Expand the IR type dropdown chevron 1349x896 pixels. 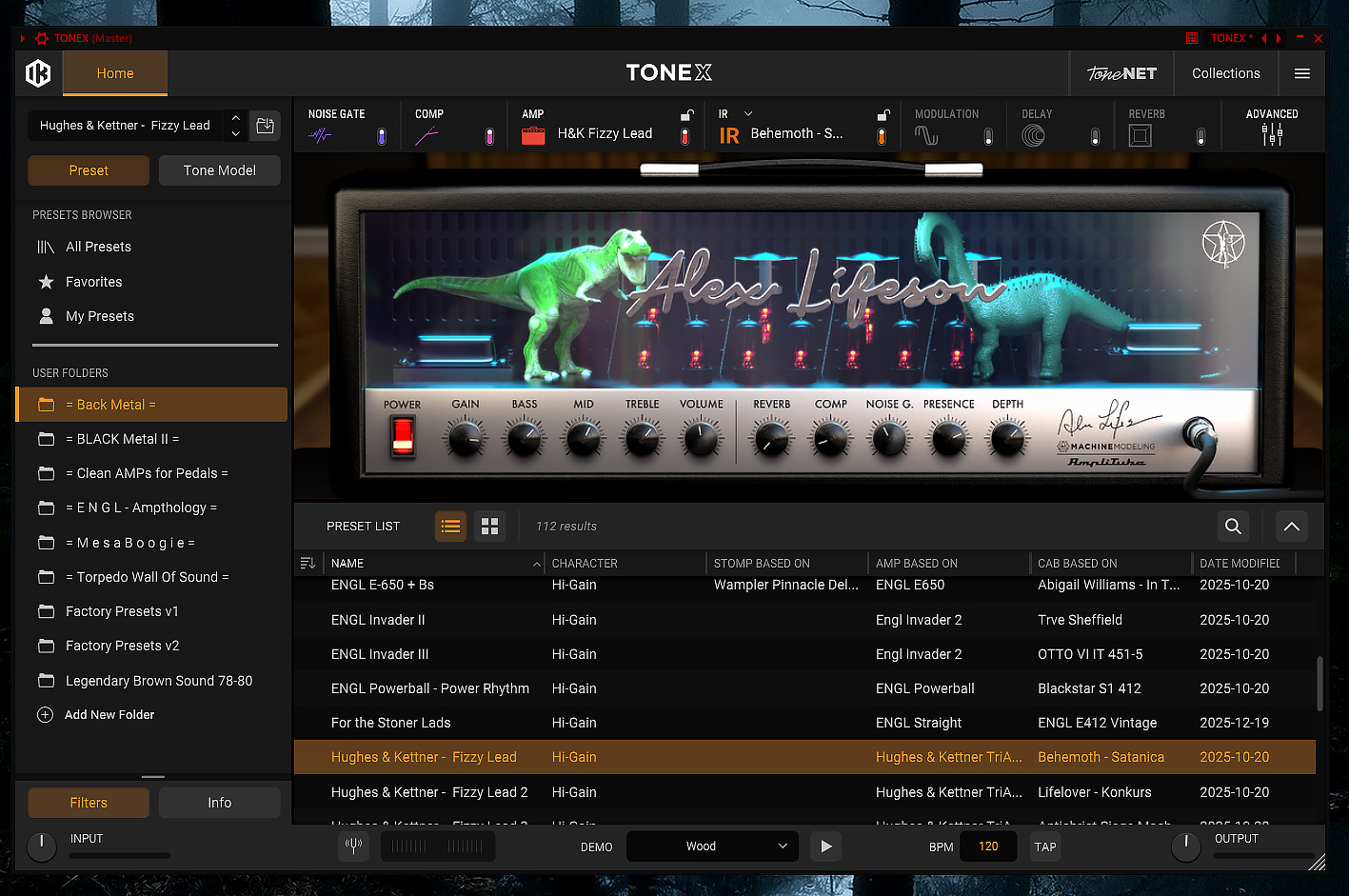[748, 113]
